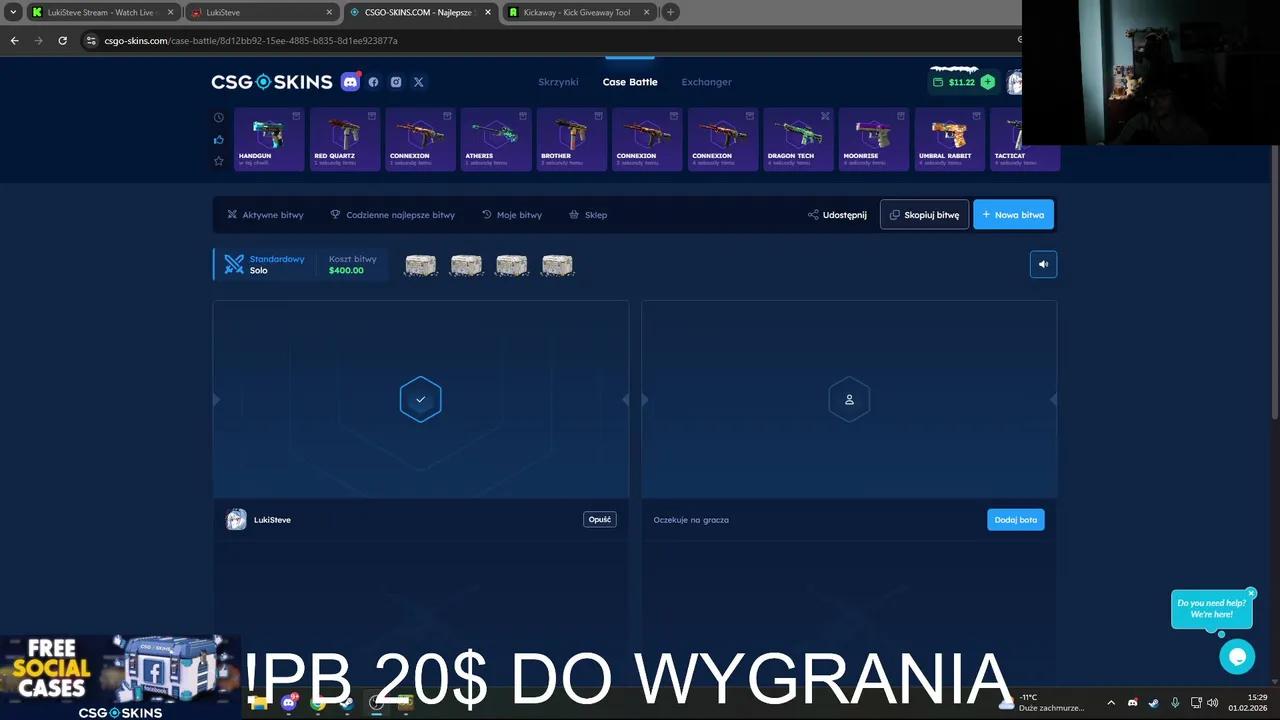
Task: Toggle the microphone icon in the taskbar
Action: click(x=1175, y=703)
